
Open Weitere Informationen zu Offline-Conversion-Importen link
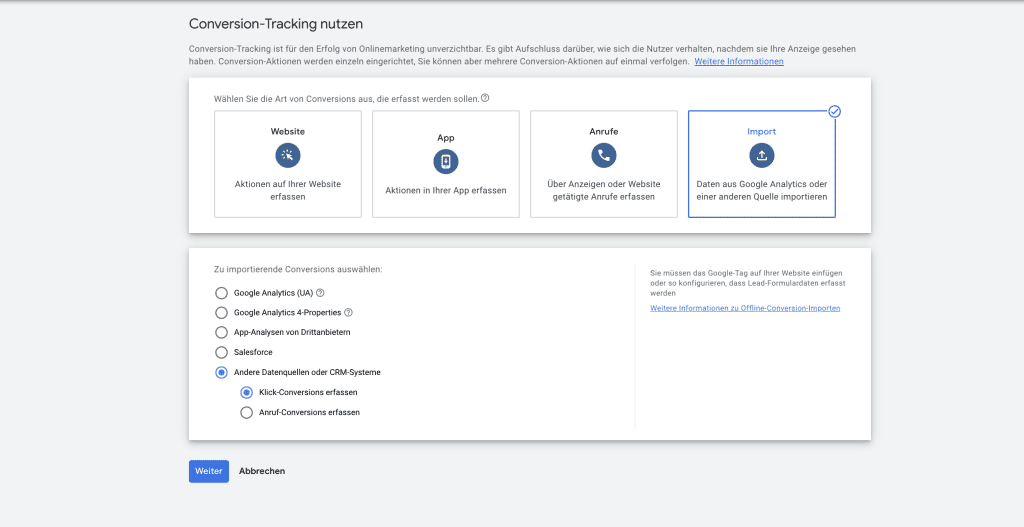(x=745, y=308)
